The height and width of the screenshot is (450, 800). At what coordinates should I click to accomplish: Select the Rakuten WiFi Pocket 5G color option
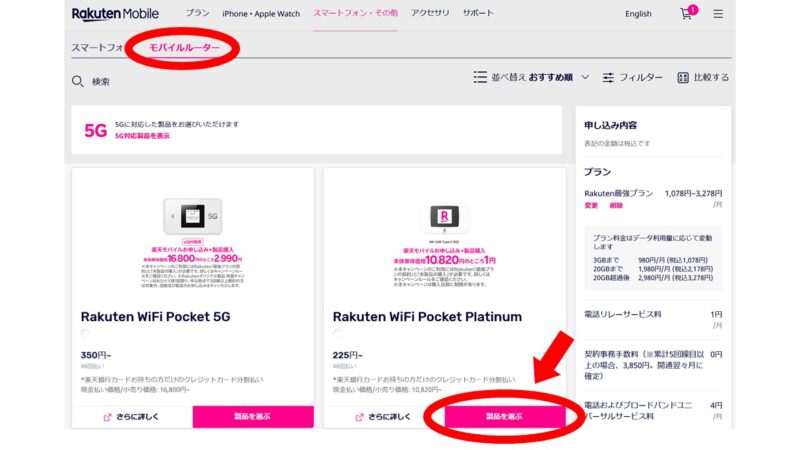(x=85, y=333)
